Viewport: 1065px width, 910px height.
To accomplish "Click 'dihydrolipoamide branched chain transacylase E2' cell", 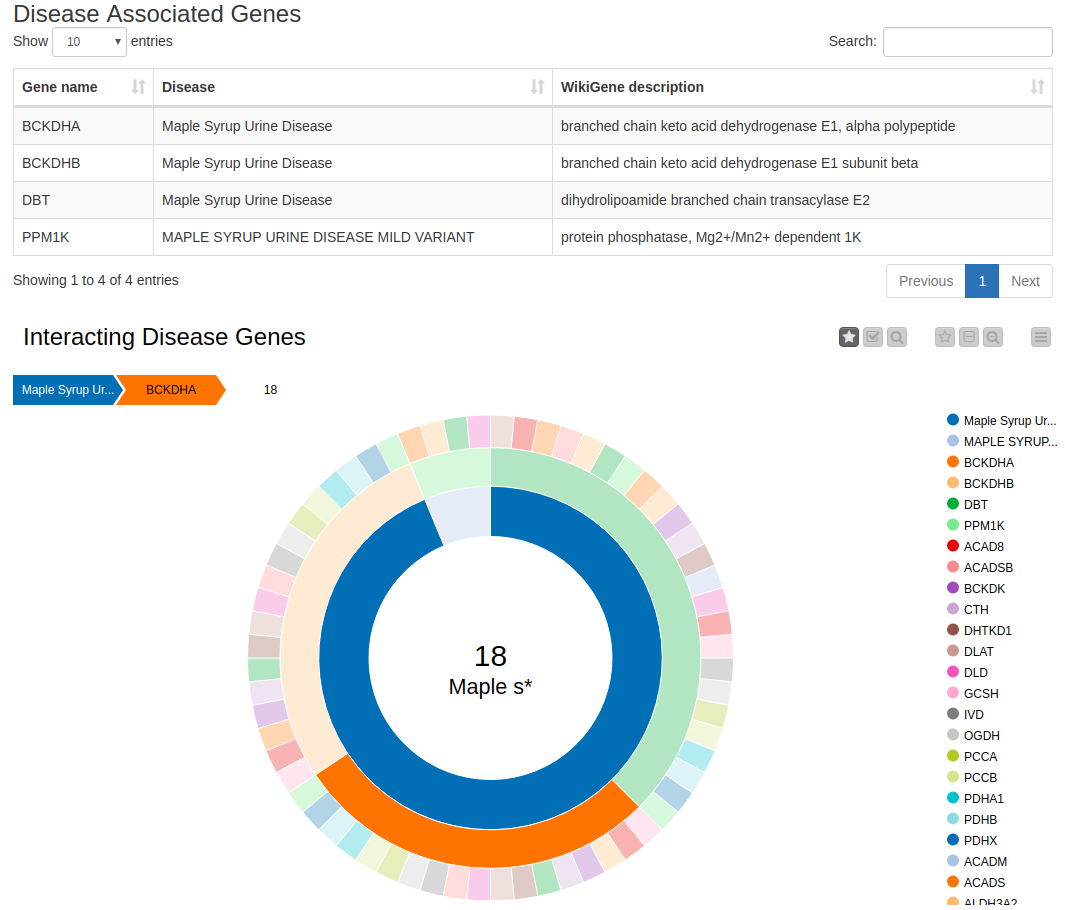I will (x=802, y=200).
